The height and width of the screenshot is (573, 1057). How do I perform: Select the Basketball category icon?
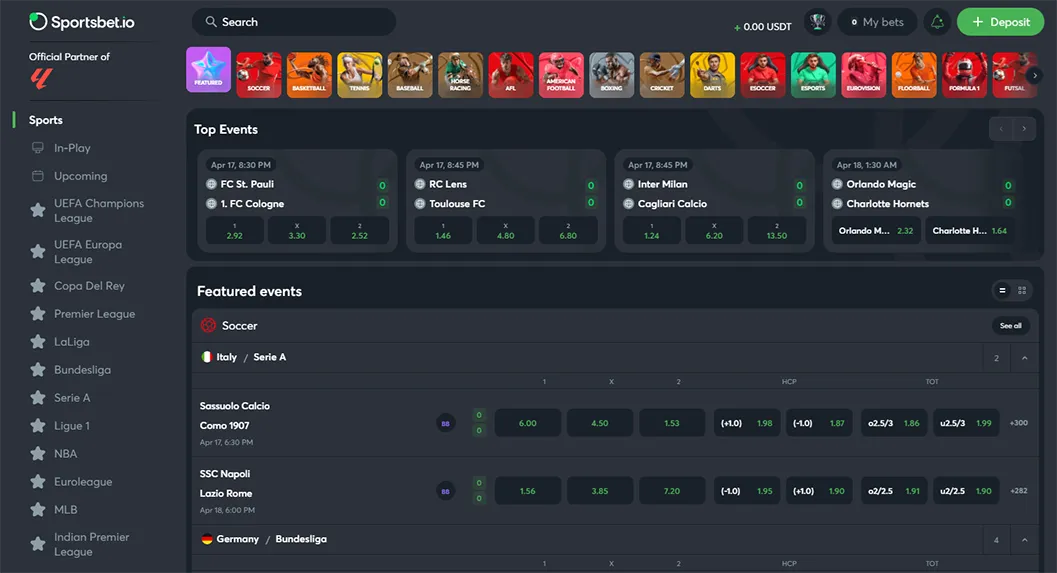(309, 75)
